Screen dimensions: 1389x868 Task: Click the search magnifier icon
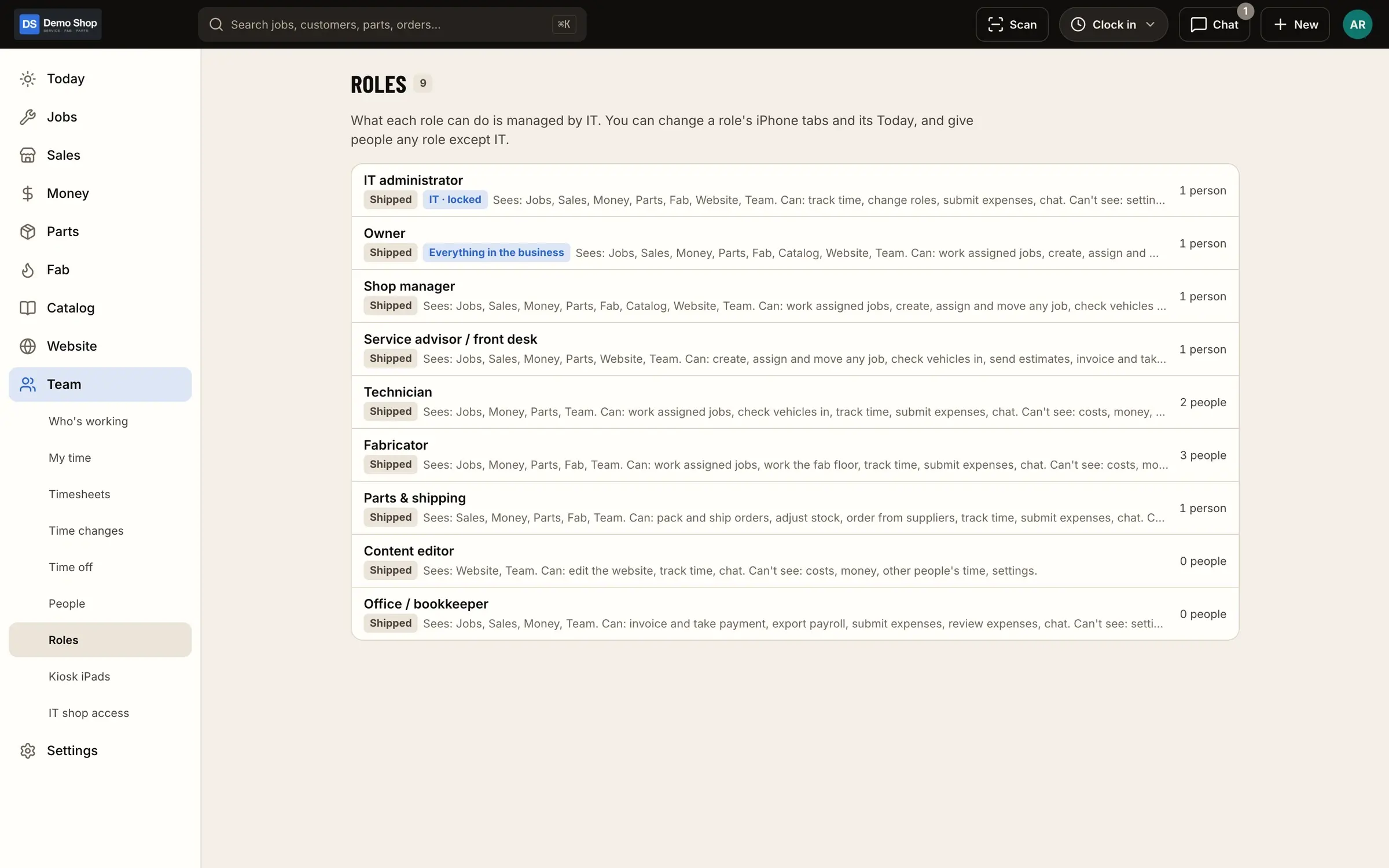(216, 24)
